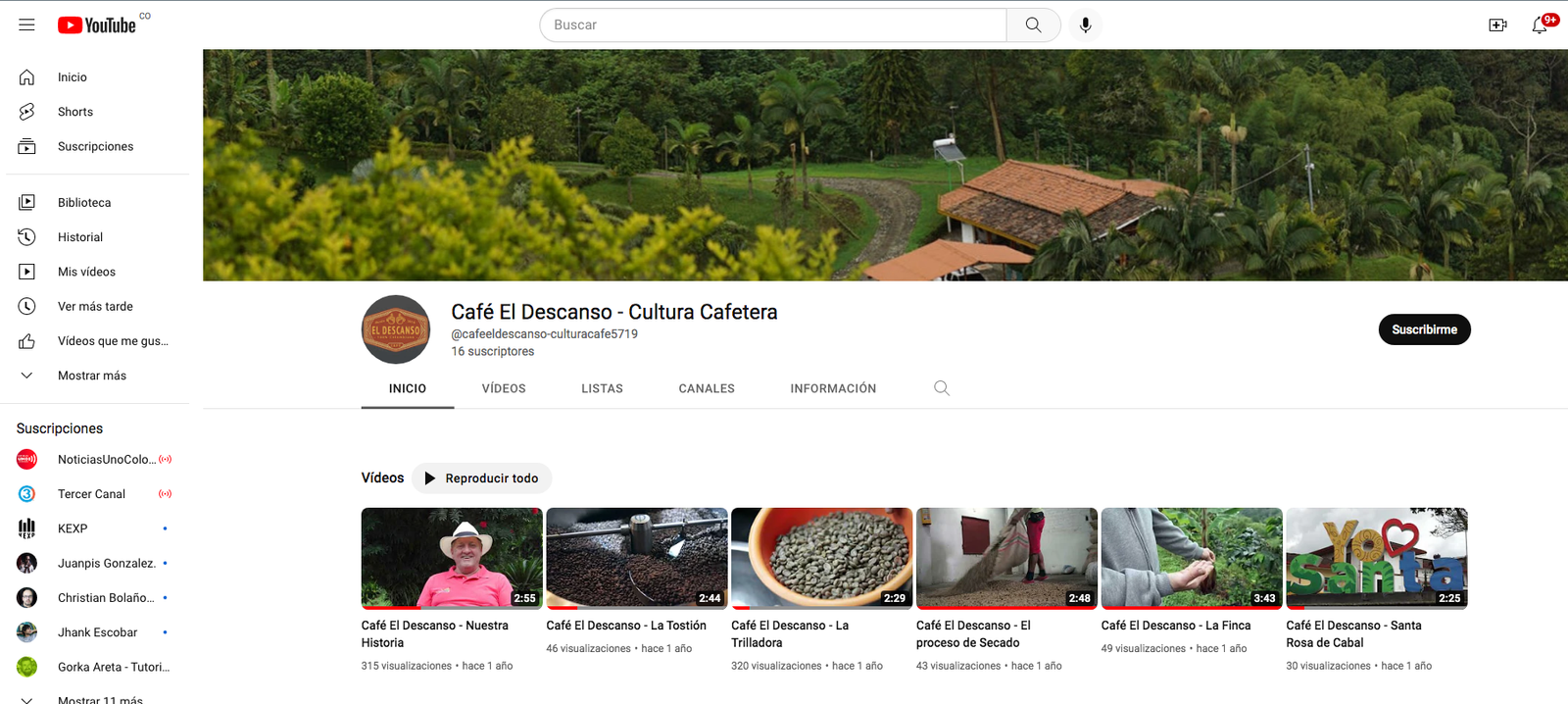Image resolution: width=1568 pixels, height=704 pixels.
Task: Open the notifications bell
Action: pyautogui.click(x=1541, y=25)
